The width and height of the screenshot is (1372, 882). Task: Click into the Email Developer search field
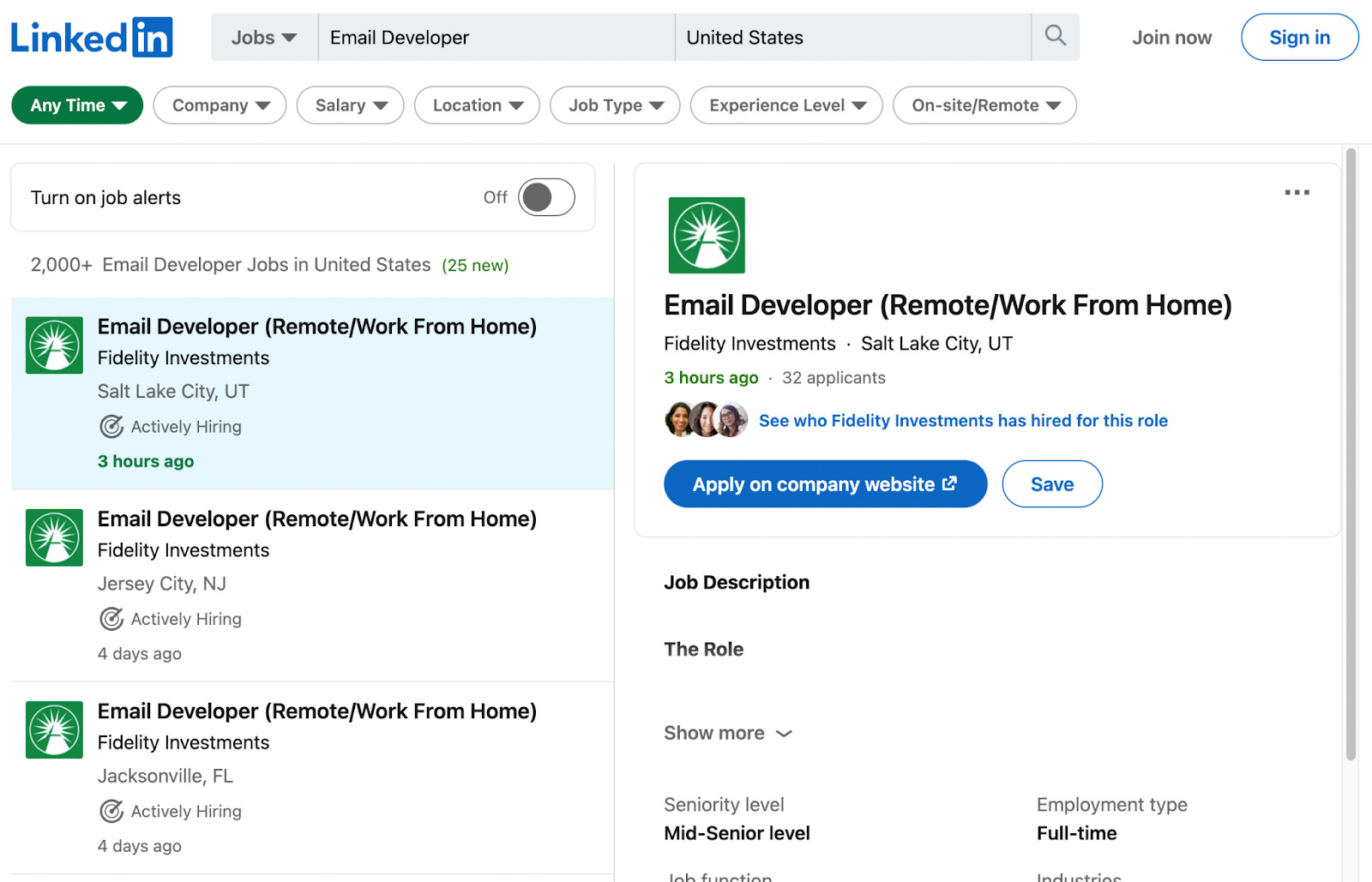496,37
